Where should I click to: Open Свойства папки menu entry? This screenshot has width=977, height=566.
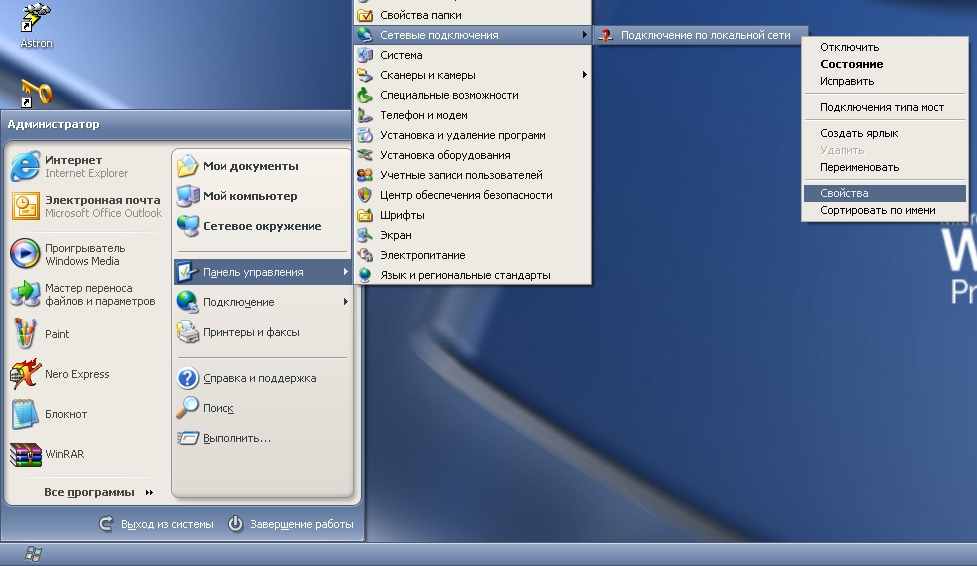pyautogui.click(x=472, y=15)
